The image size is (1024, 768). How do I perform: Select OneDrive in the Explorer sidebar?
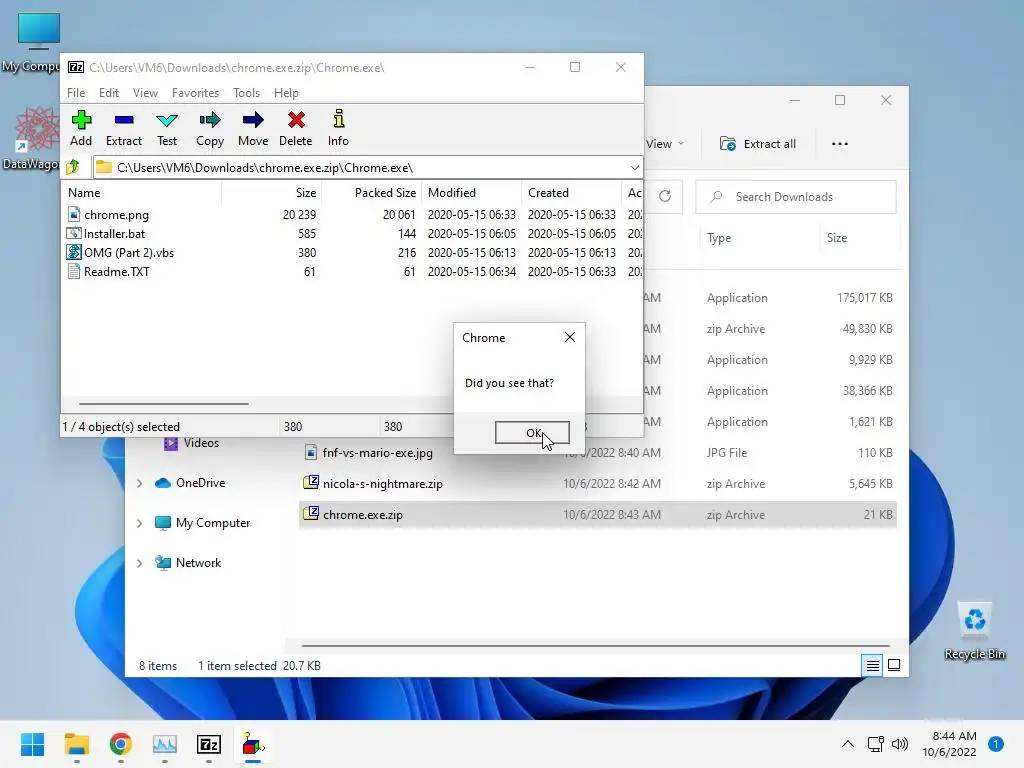pyautogui.click(x=190, y=483)
